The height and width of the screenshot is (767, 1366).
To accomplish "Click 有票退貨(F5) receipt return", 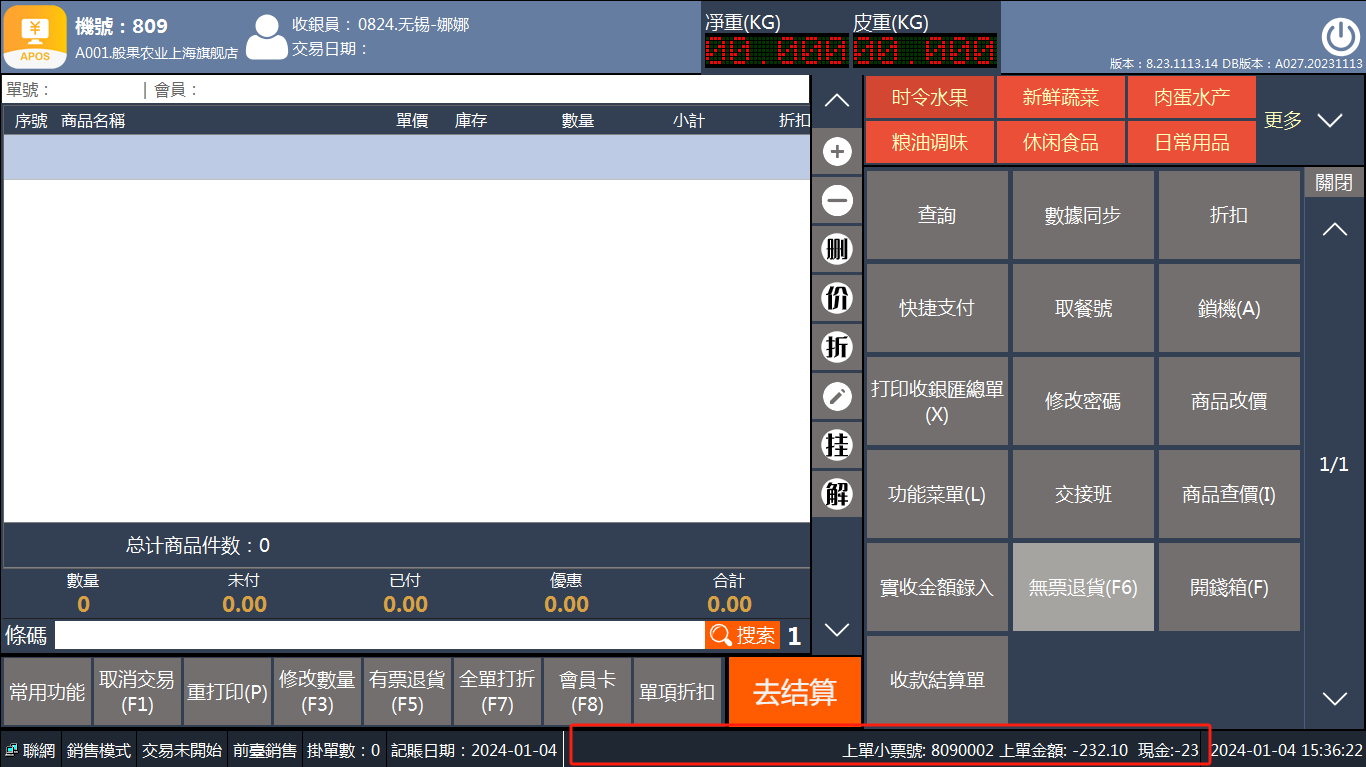I will (x=407, y=692).
